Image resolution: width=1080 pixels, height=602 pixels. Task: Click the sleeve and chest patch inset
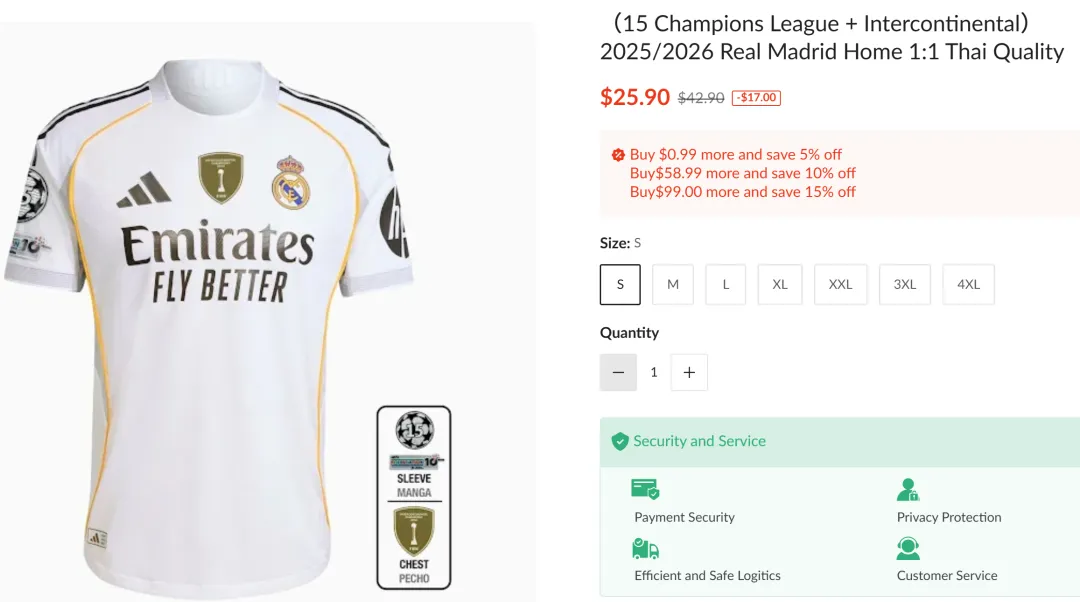tap(414, 497)
